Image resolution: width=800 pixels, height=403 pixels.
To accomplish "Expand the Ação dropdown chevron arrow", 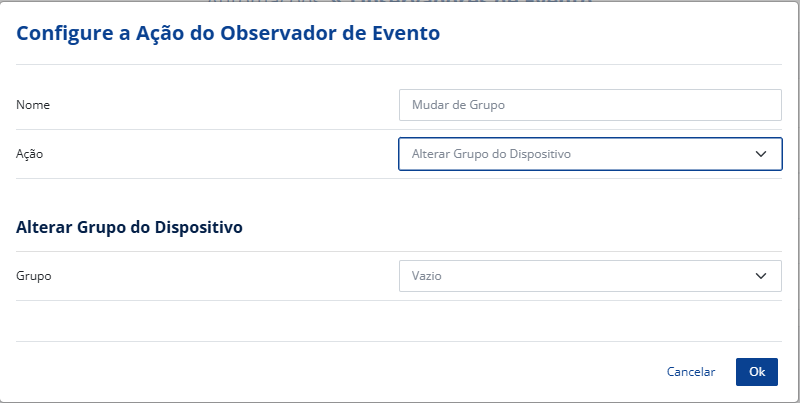I will [x=761, y=154].
